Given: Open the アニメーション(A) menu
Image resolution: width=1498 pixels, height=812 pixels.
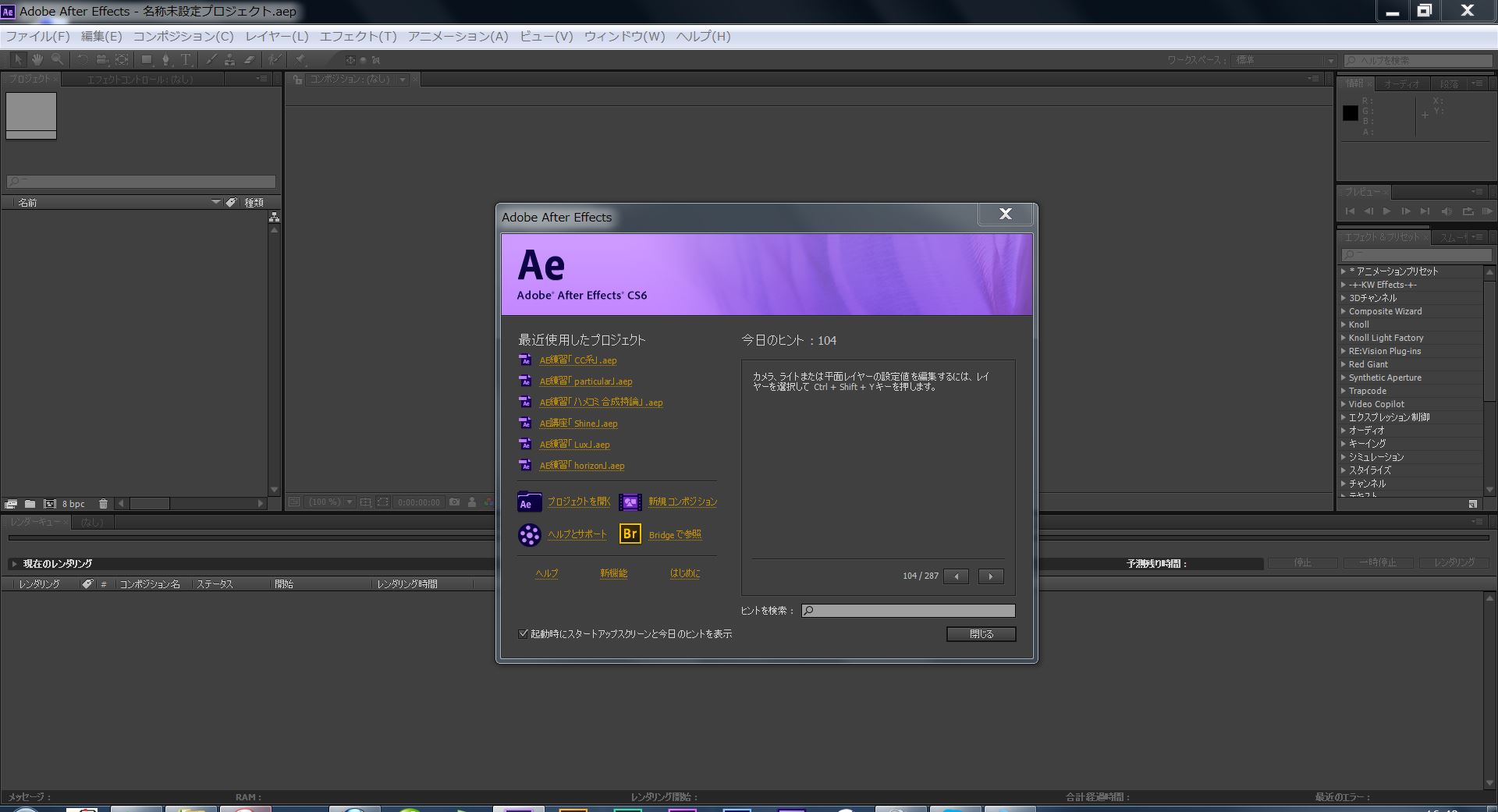Looking at the screenshot, I should (x=458, y=36).
